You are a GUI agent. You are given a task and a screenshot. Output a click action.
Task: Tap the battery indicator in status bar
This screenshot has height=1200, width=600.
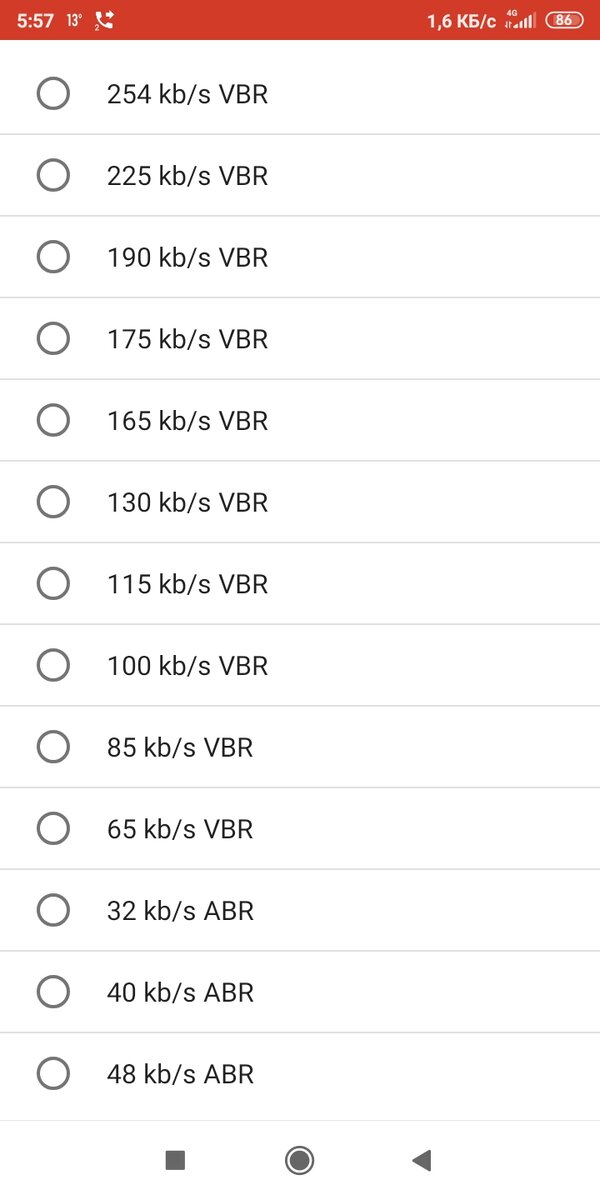[564, 20]
